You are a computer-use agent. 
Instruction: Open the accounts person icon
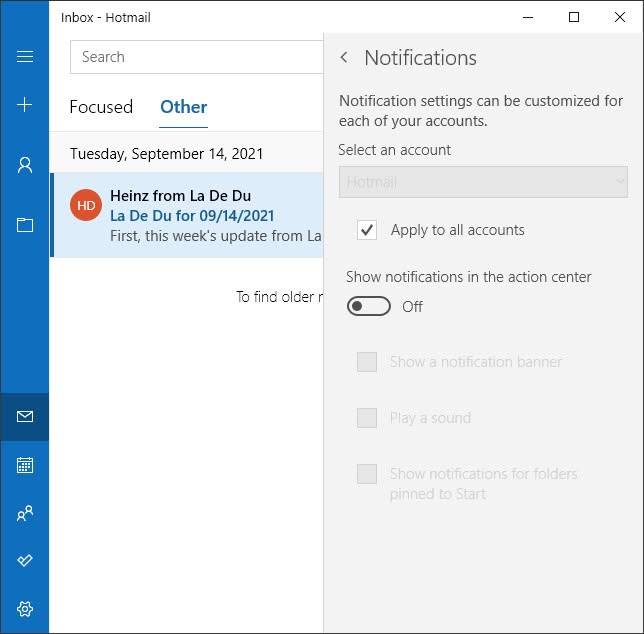coord(25,165)
